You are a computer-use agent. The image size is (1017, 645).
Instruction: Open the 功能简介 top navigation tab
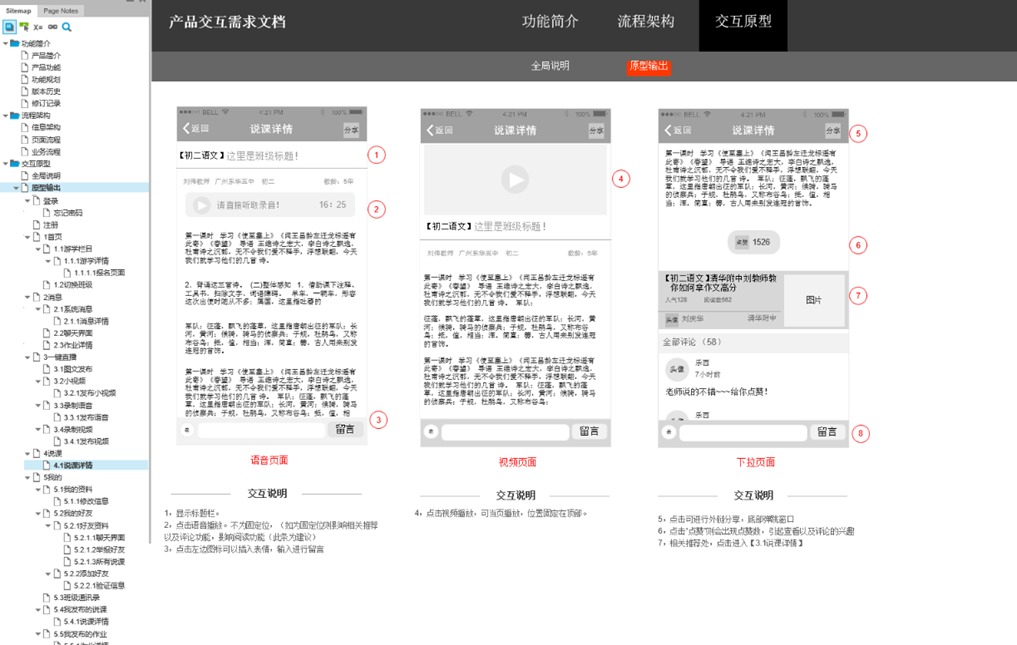550,21
